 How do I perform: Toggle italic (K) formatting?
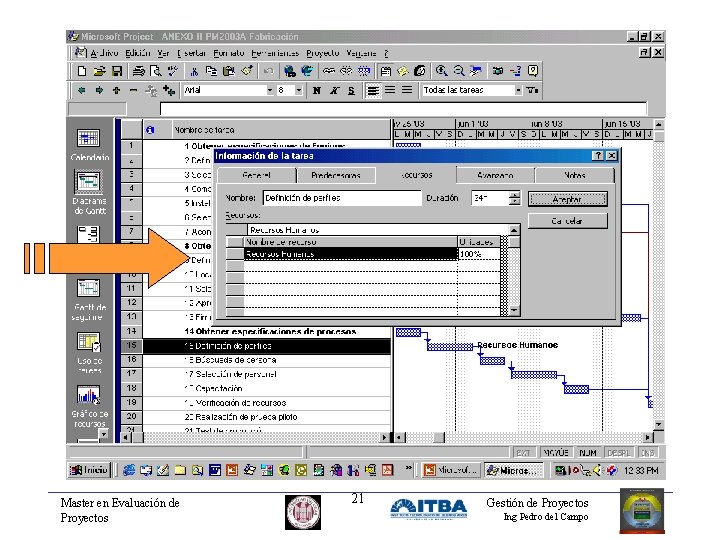(x=334, y=90)
